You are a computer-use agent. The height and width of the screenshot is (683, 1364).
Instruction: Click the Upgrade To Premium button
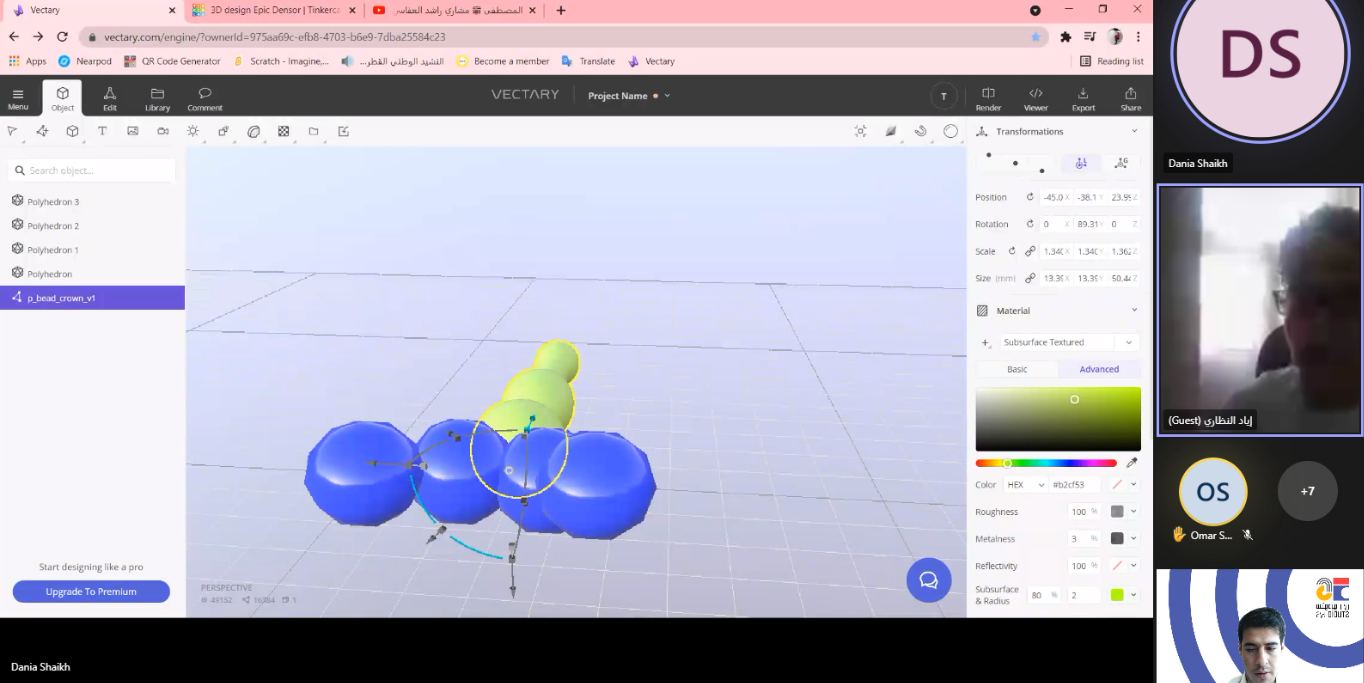click(x=91, y=592)
